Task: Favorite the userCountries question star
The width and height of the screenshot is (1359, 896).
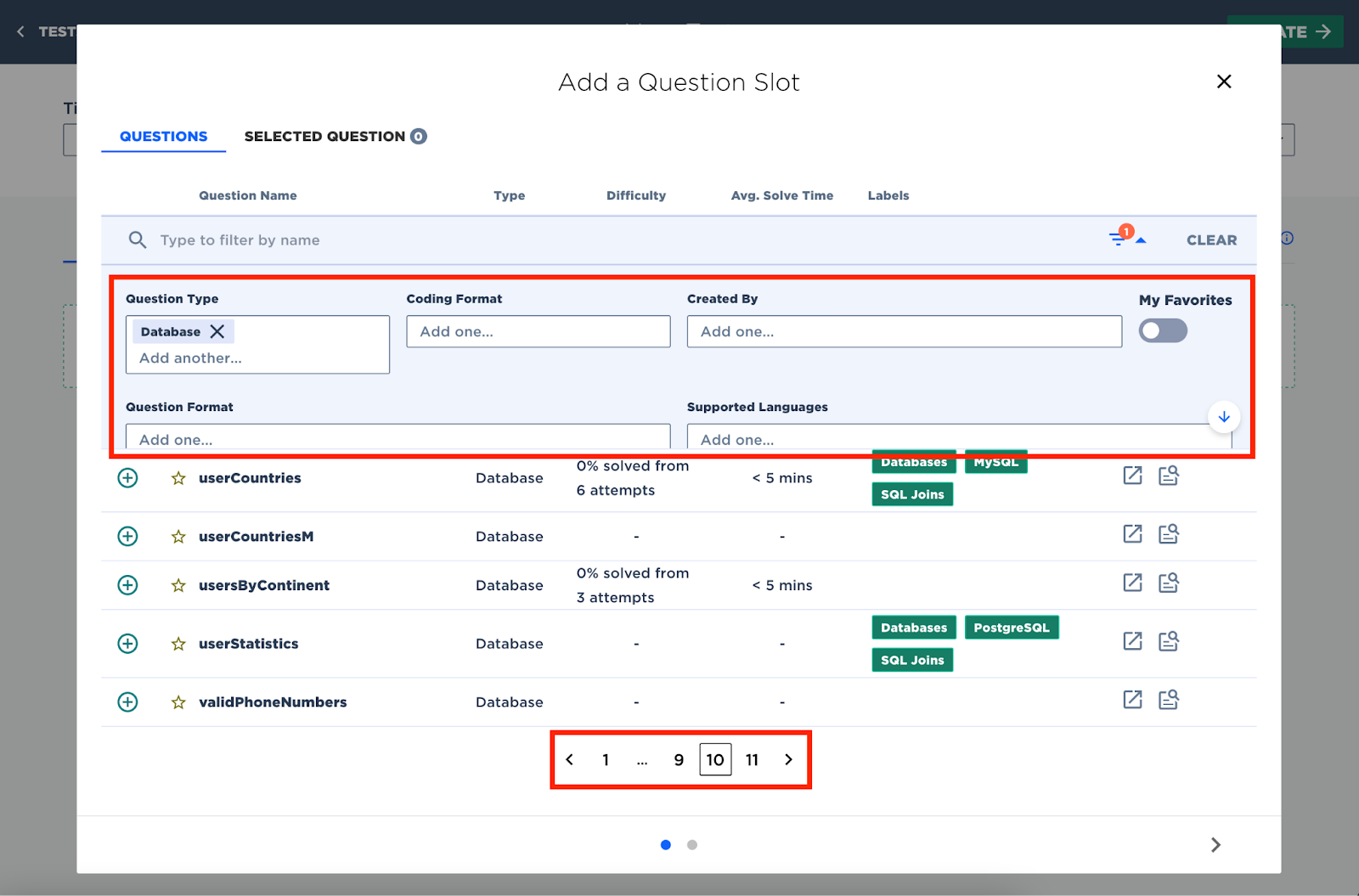Action: point(178,478)
